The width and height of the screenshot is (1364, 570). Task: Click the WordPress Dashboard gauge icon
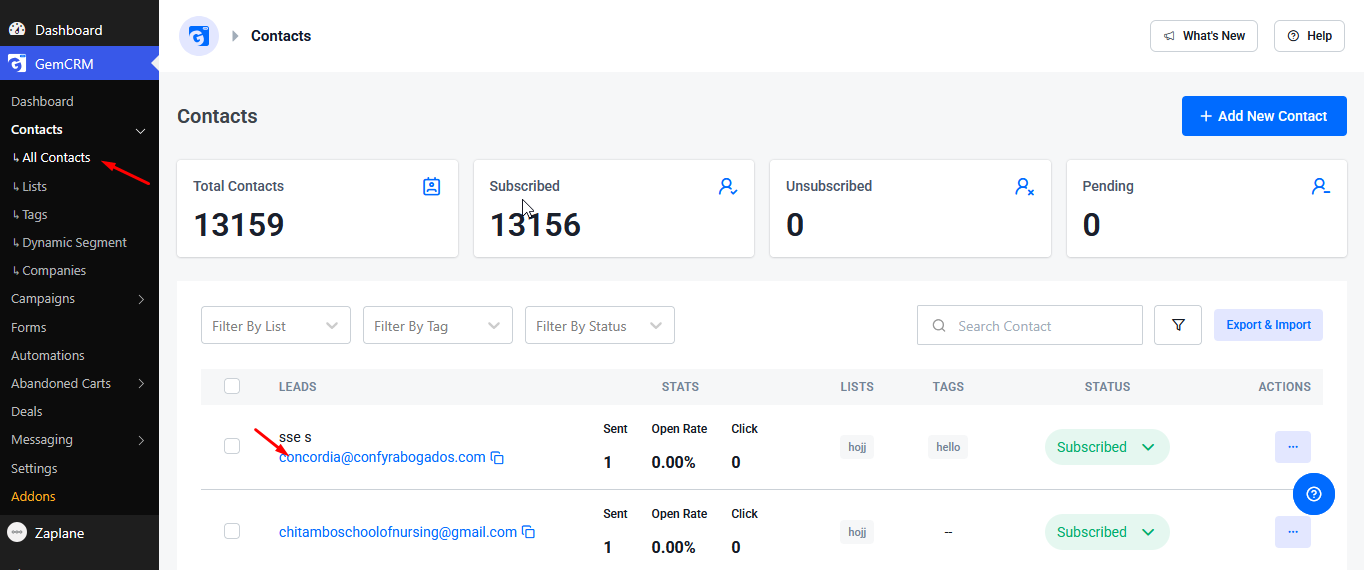17,30
